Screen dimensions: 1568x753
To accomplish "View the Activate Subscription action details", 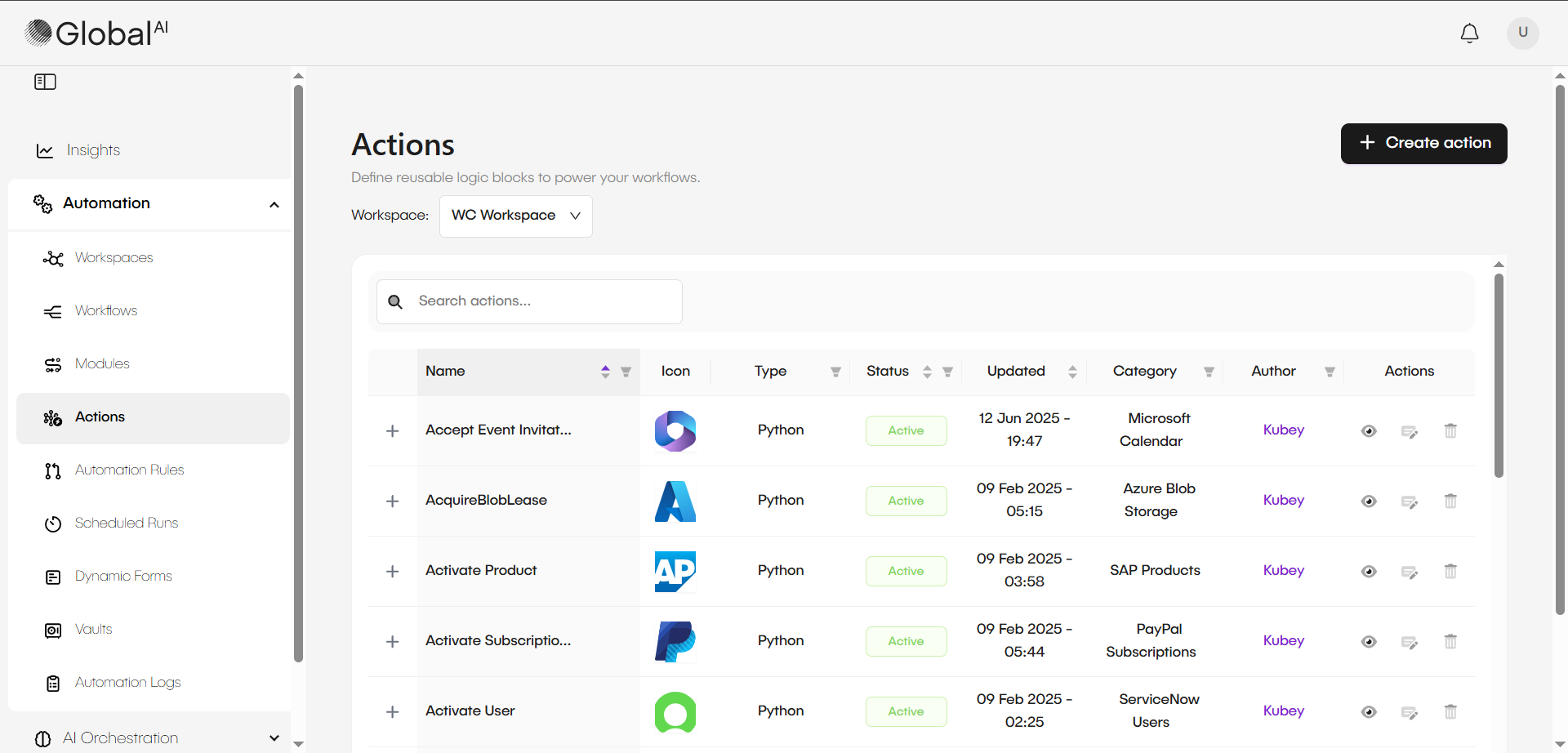I will pyautogui.click(x=1369, y=642).
